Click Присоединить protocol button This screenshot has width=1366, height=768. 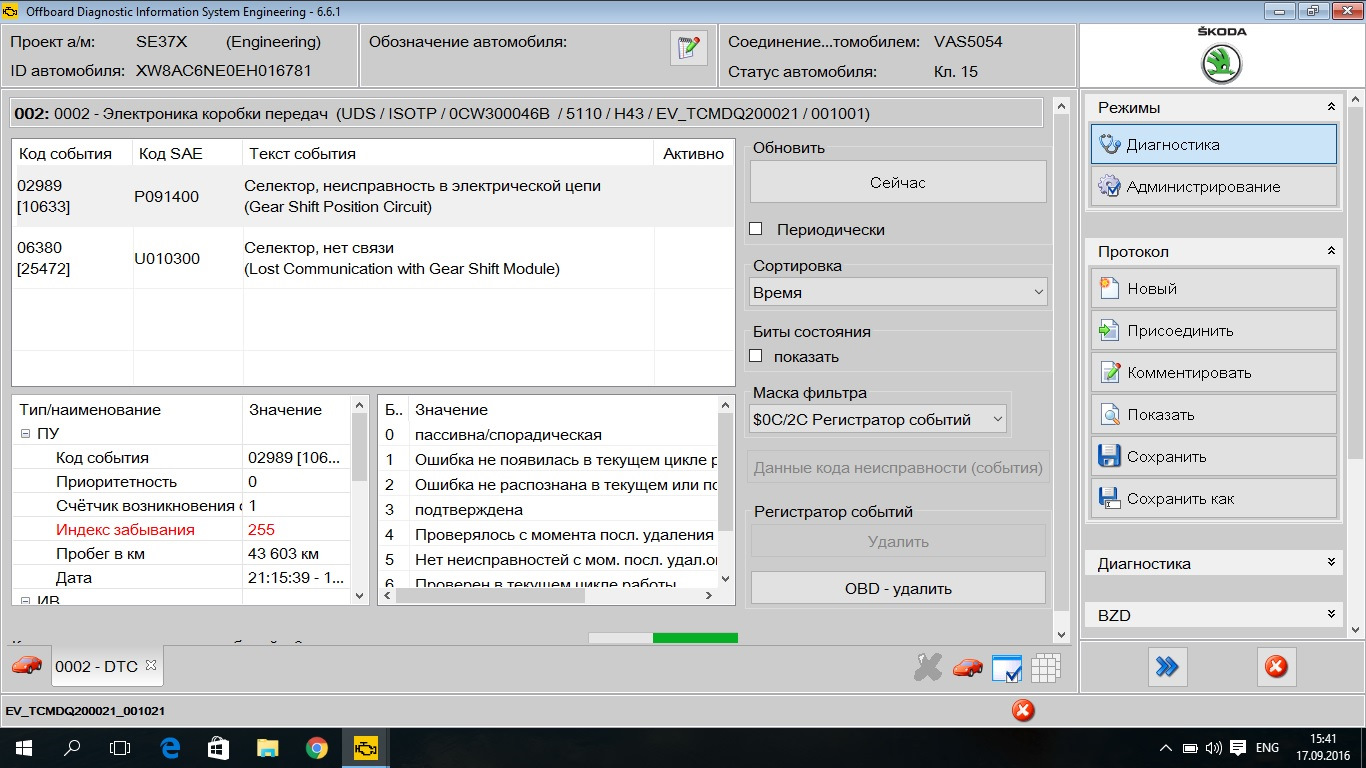tap(1214, 330)
